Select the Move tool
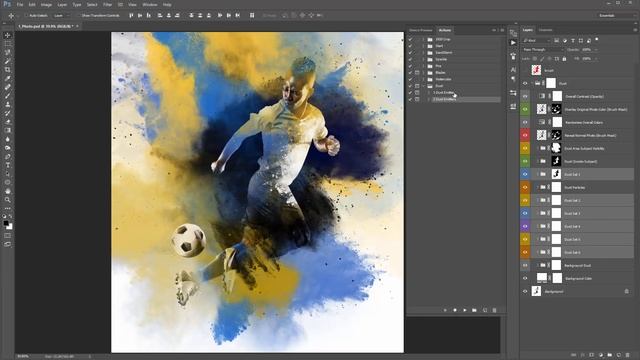The width and height of the screenshot is (640, 360). pyautogui.click(x=7, y=36)
